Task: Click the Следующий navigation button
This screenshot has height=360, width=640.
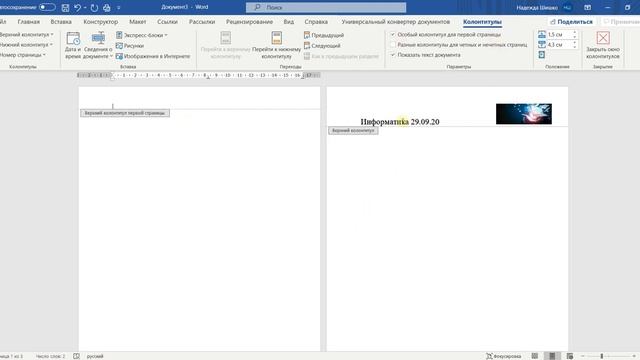Action: pos(322,46)
